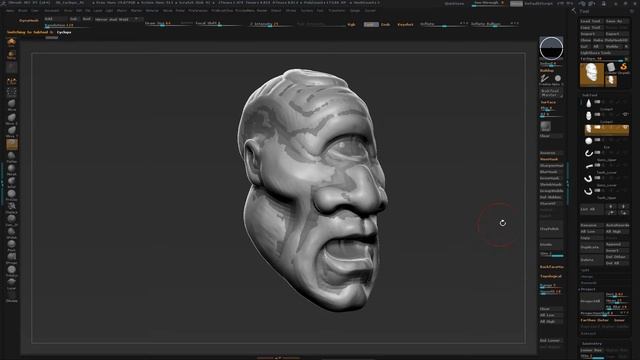Toggle the Rgb mode button
The image size is (640, 360).
coord(351,24)
